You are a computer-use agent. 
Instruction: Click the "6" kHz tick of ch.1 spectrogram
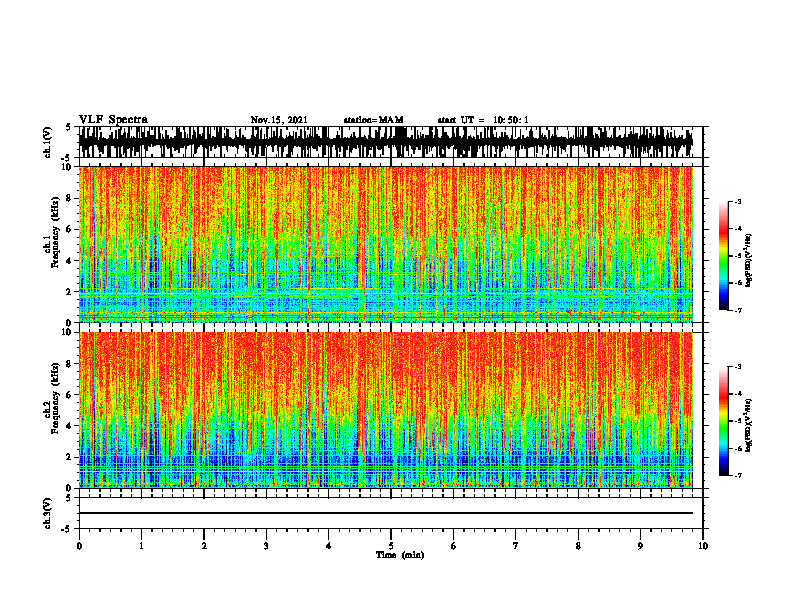[x=70, y=229]
